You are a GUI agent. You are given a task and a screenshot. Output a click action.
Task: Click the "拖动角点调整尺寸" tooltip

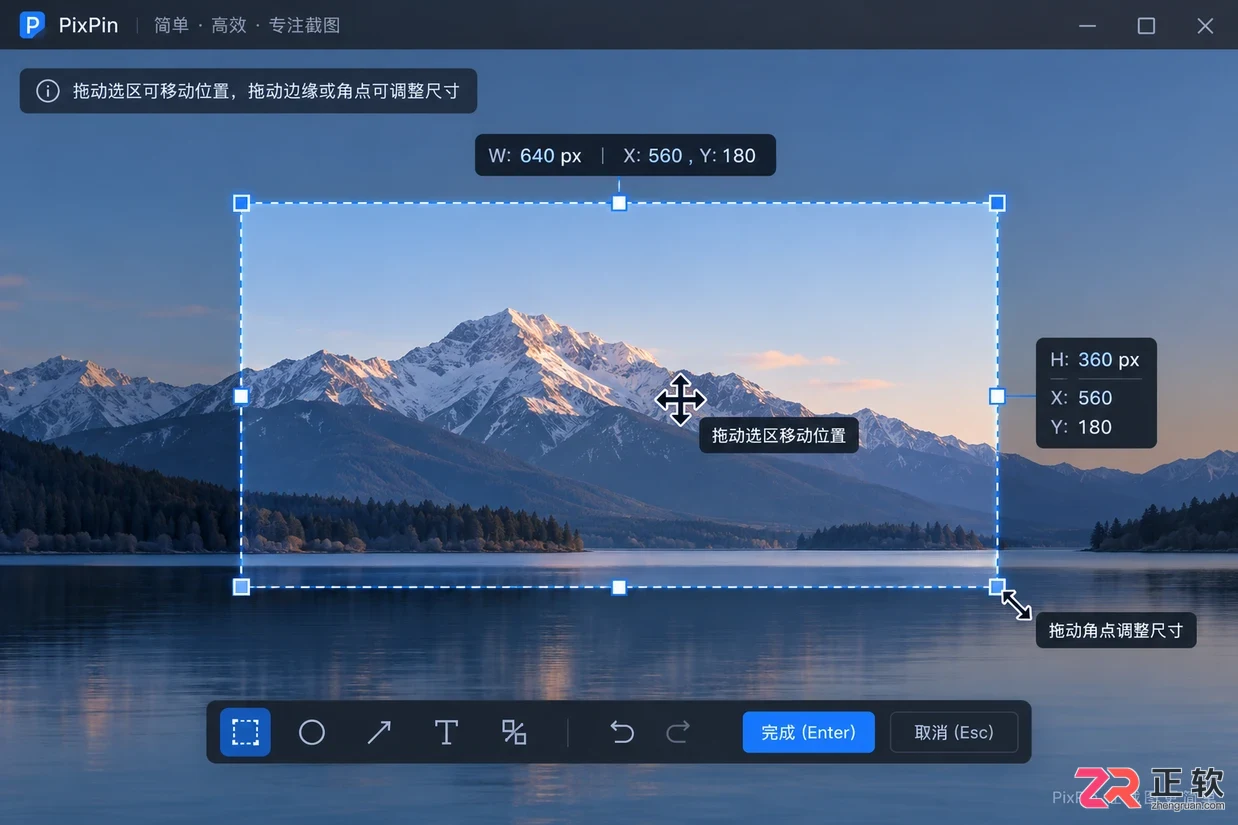pos(1116,630)
